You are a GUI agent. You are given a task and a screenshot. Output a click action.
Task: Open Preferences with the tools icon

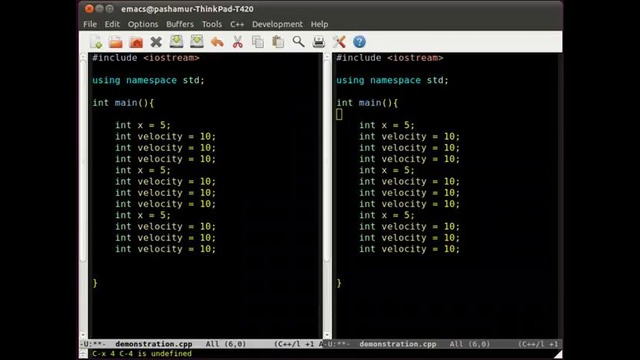339,42
